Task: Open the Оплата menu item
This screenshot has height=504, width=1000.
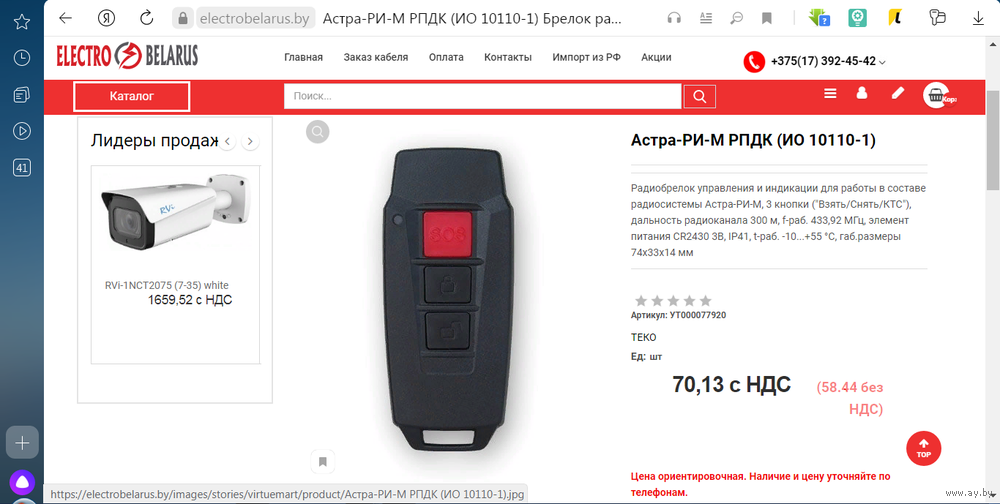Action: [446, 57]
